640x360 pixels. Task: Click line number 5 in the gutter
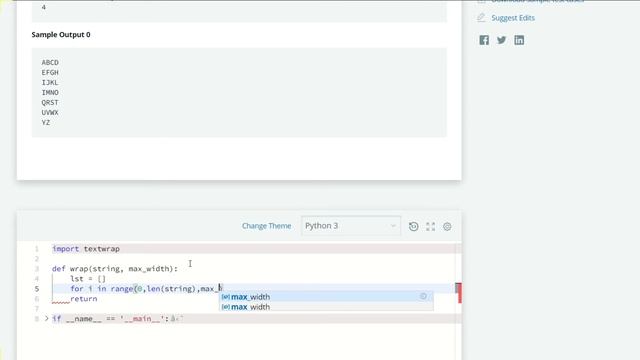point(37,289)
